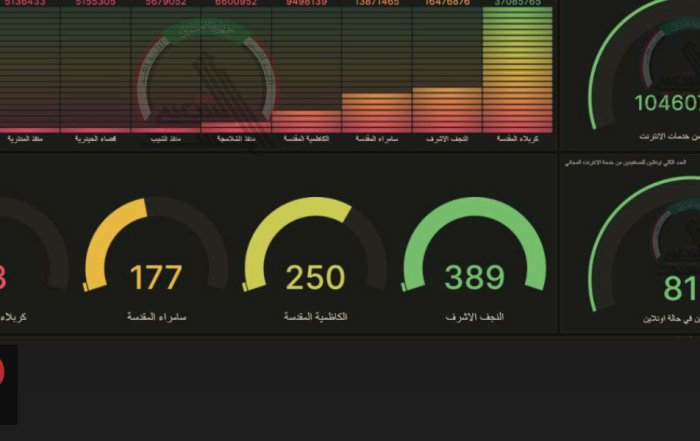Select the سامراء المقدسة bar in the chart

[376, 112]
